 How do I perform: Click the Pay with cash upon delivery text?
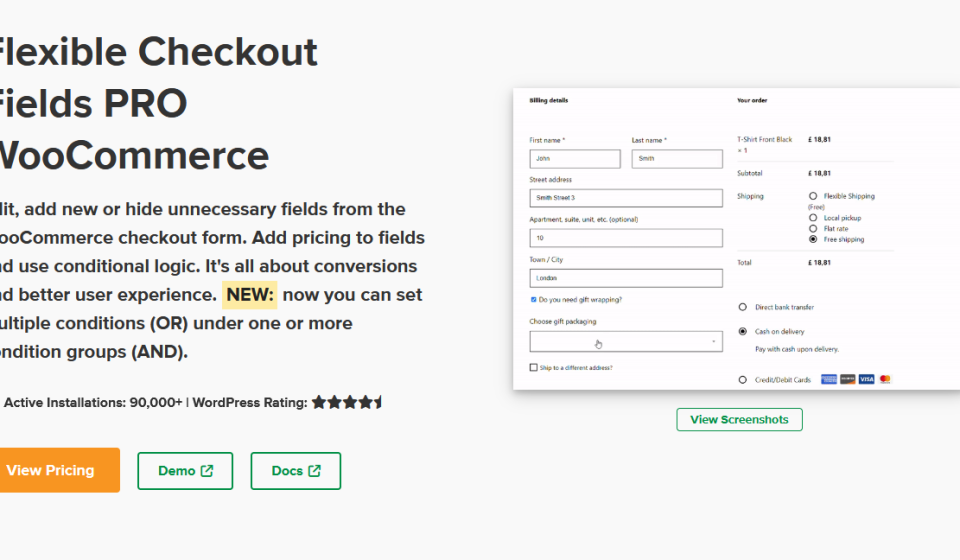point(797,349)
